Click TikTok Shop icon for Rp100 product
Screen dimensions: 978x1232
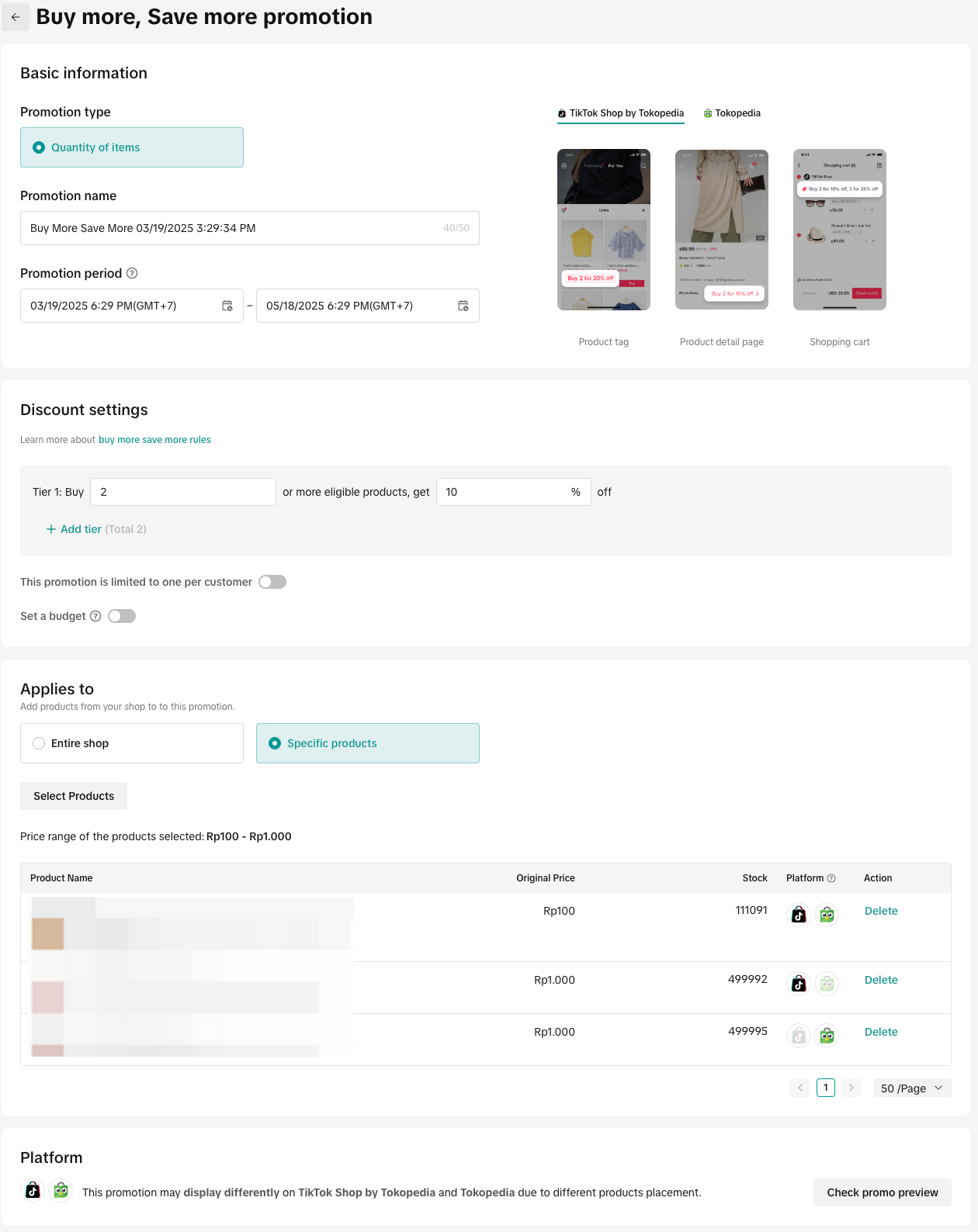coord(799,915)
